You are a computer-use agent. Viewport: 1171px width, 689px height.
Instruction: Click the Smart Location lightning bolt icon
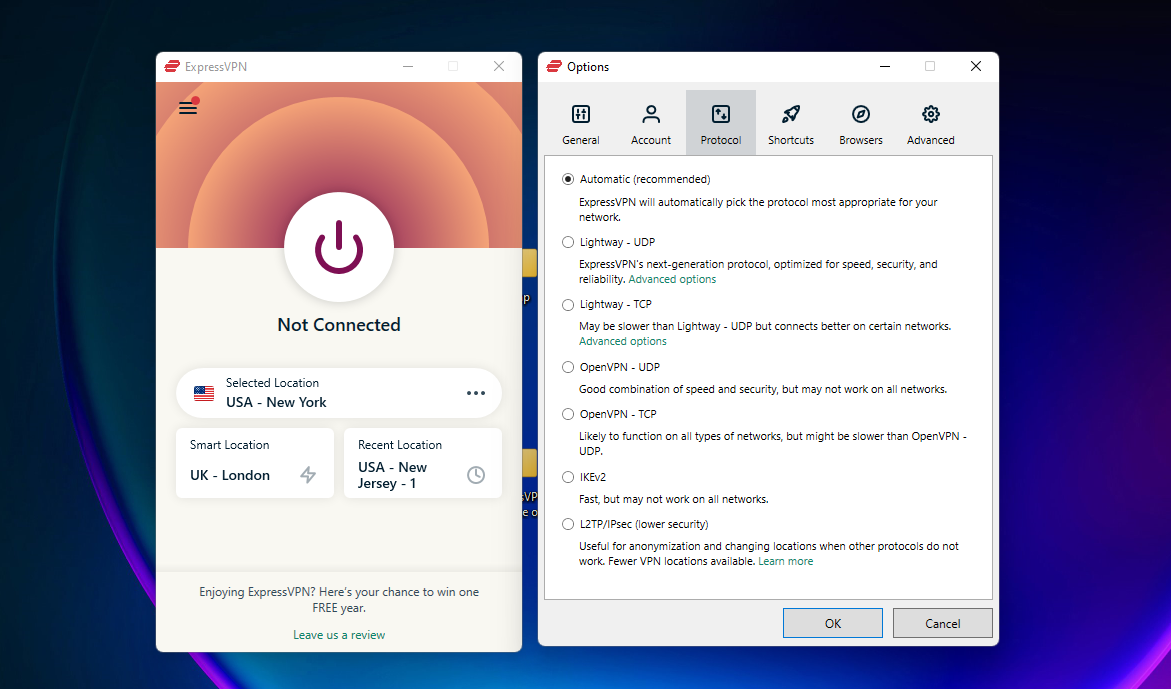coord(308,474)
